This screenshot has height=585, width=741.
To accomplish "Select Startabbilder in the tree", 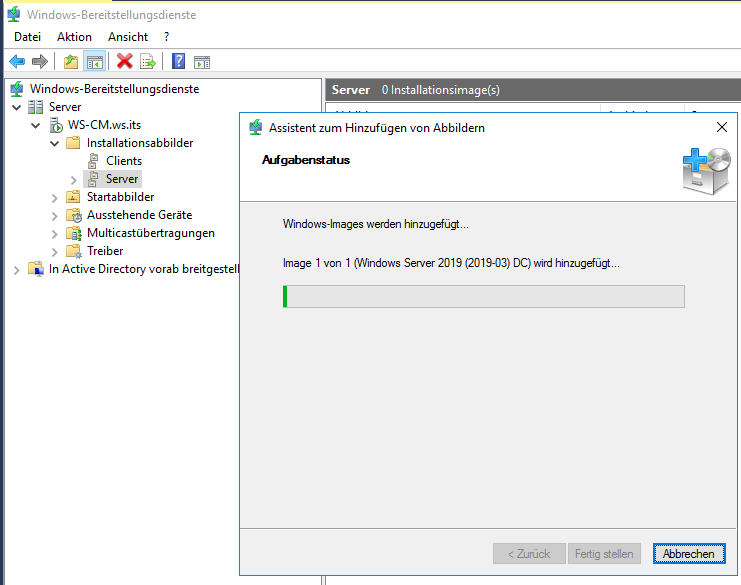I will 121,197.
